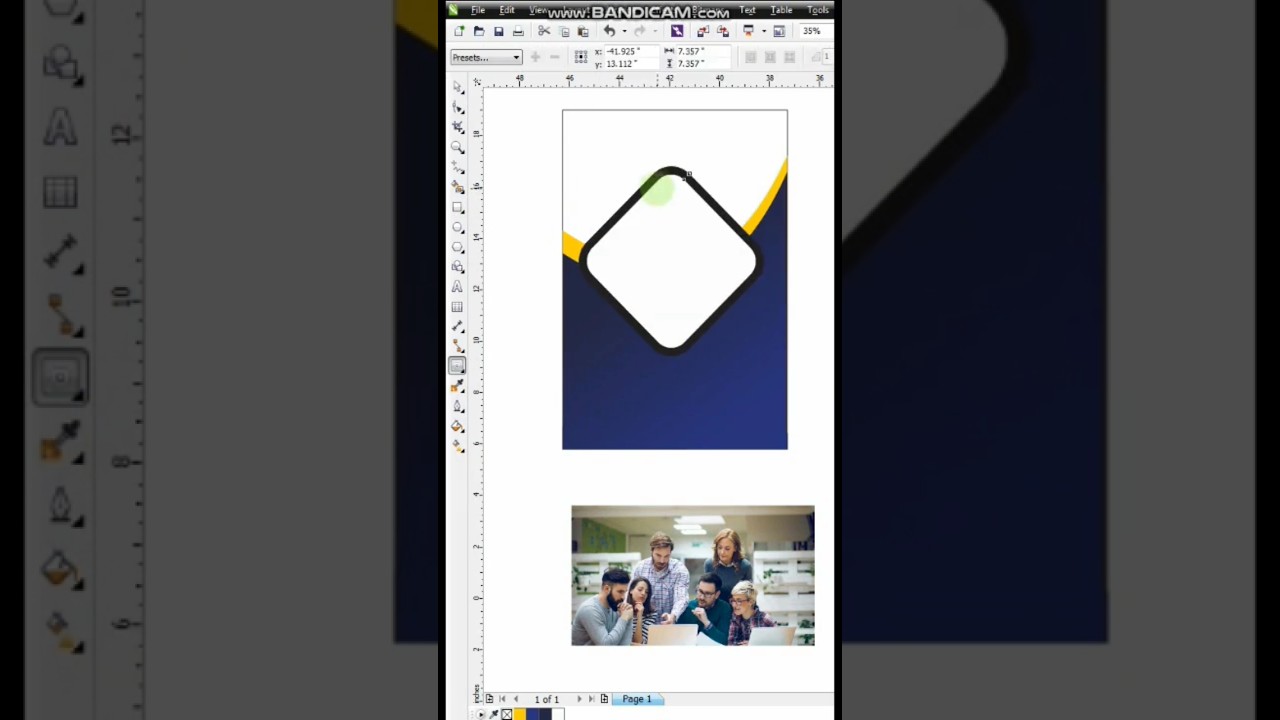Click the Paste icon
Screen dimensions: 1280x720
583,32
